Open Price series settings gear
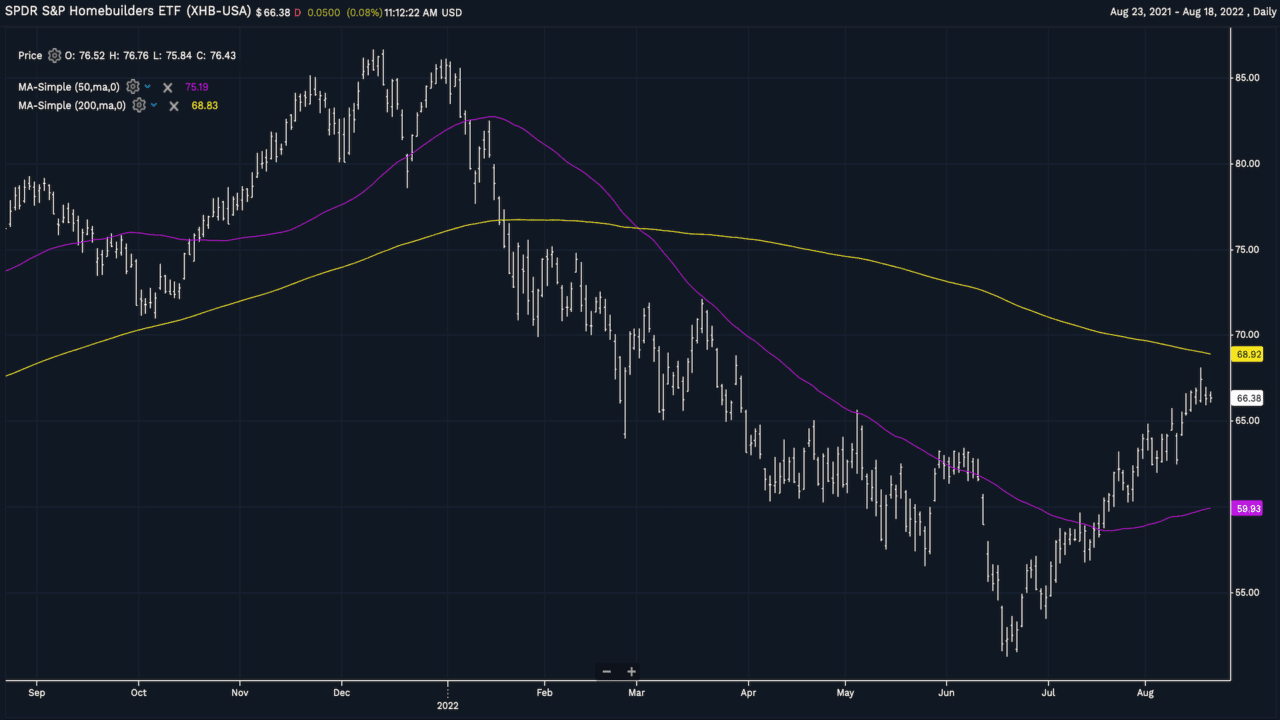 54,56
